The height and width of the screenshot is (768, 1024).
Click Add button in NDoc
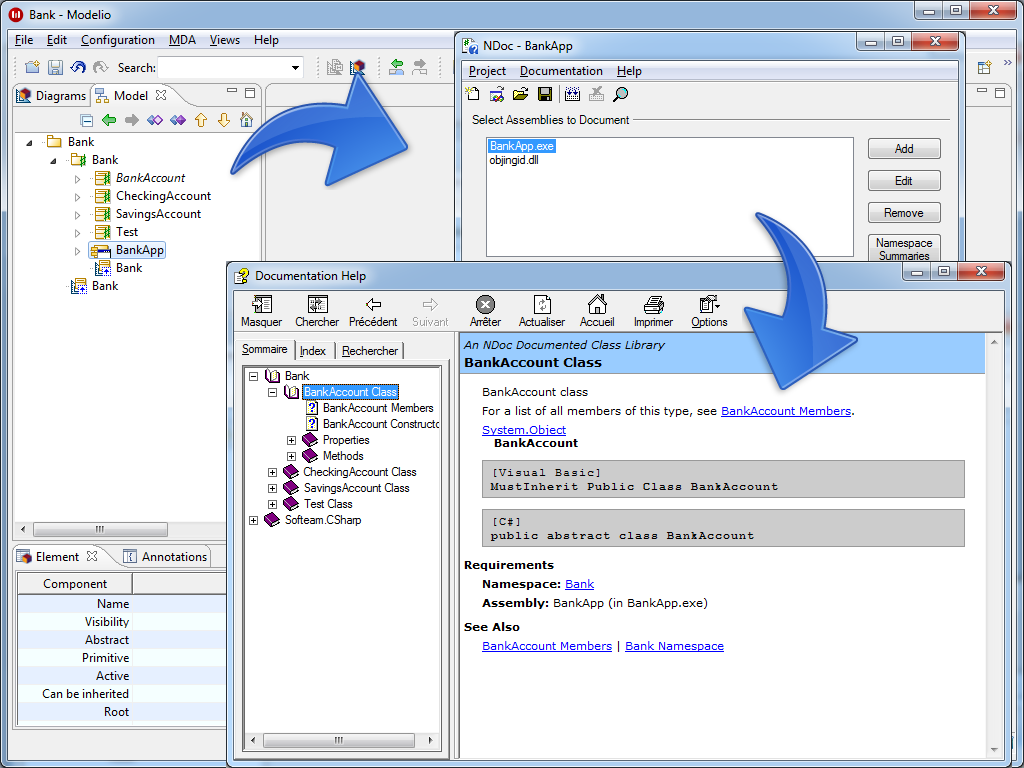pyautogui.click(x=904, y=149)
